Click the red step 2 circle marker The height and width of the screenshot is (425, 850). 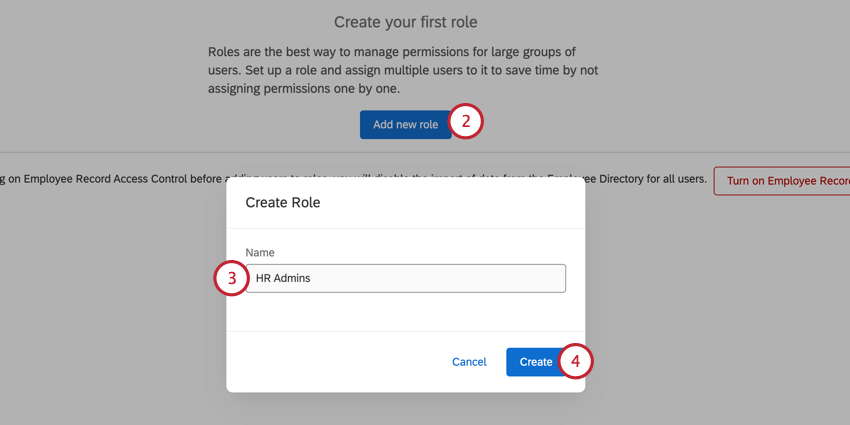click(x=466, y=122)
